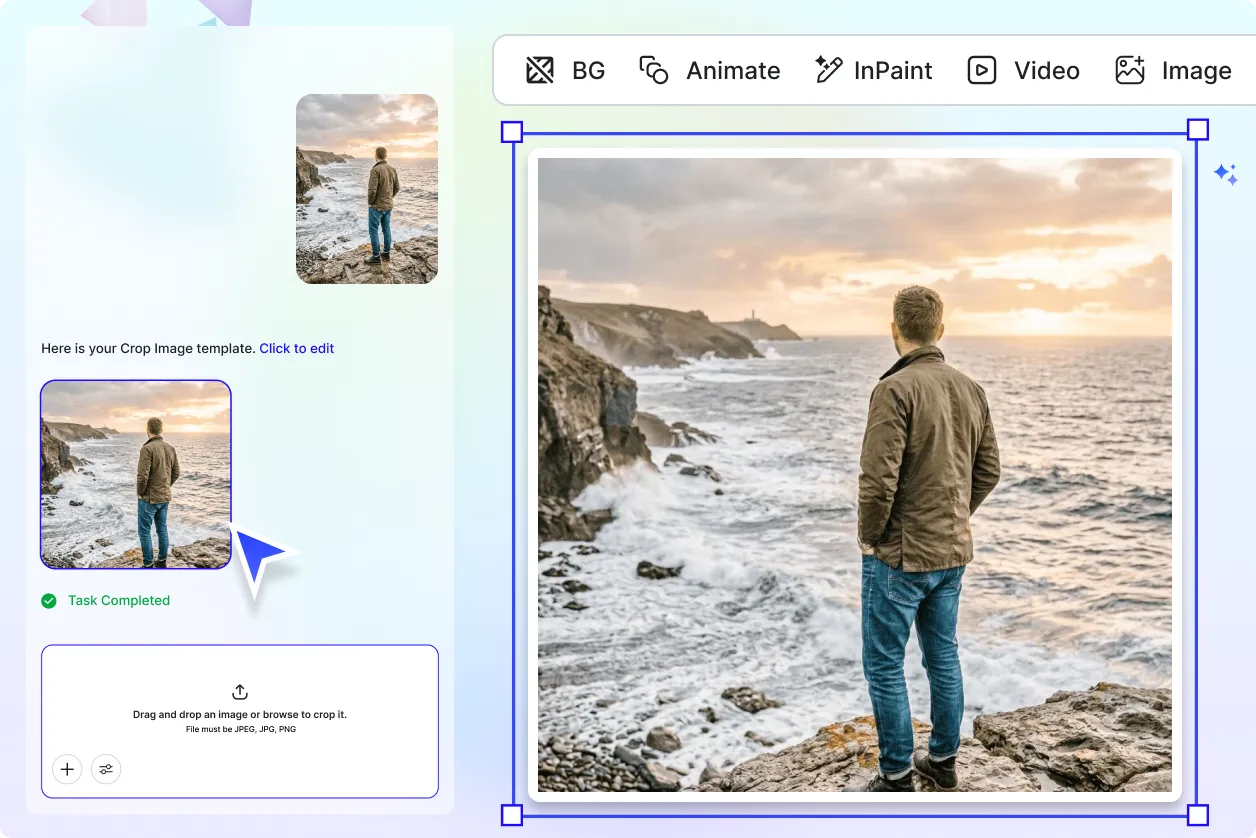Open the sliders settings icon in the upload box
The width and height of the screenshot is (1256, 838).
pyautogui.click(x=106, y=769)
